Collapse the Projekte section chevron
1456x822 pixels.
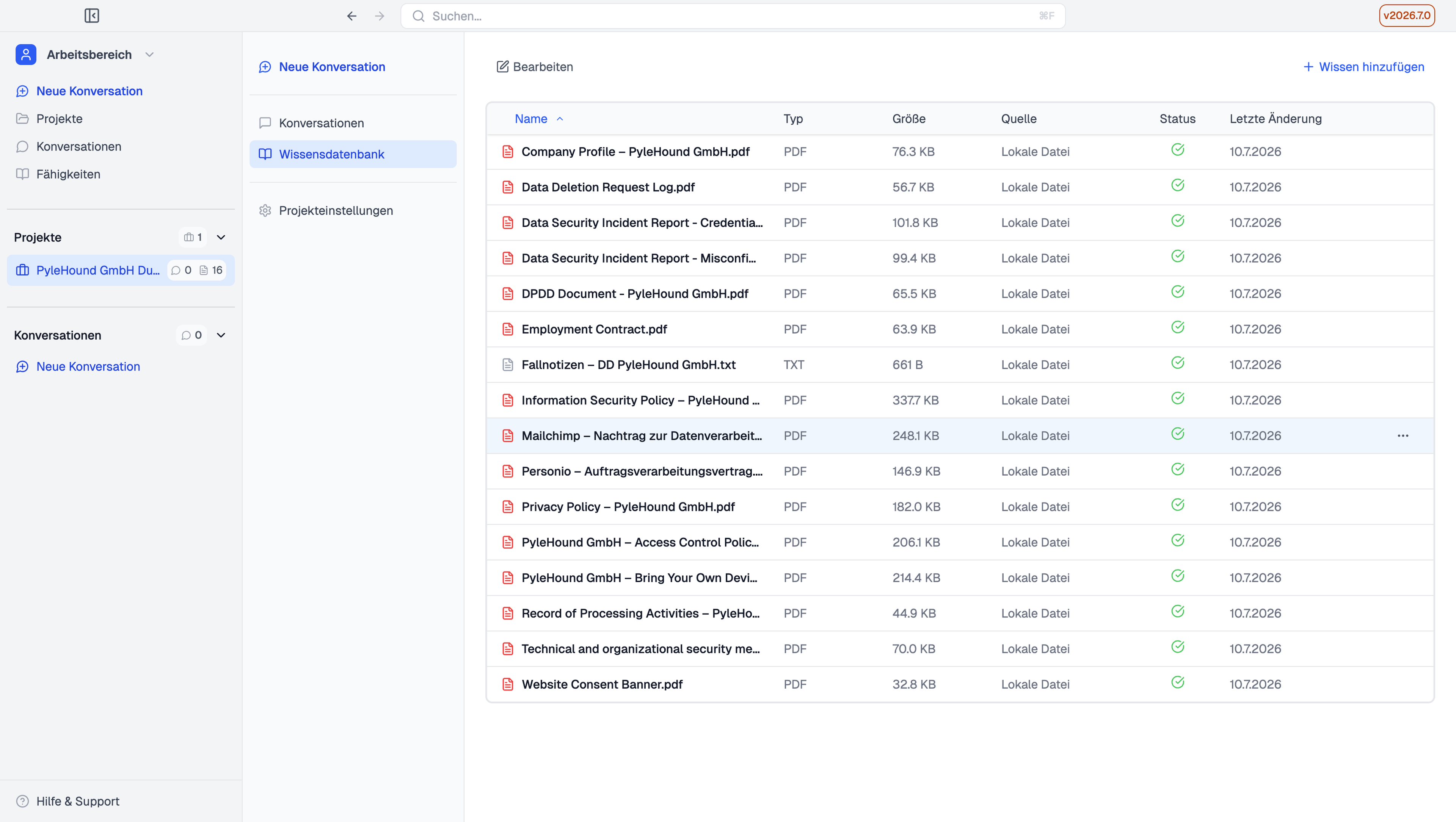click(221, 237)
